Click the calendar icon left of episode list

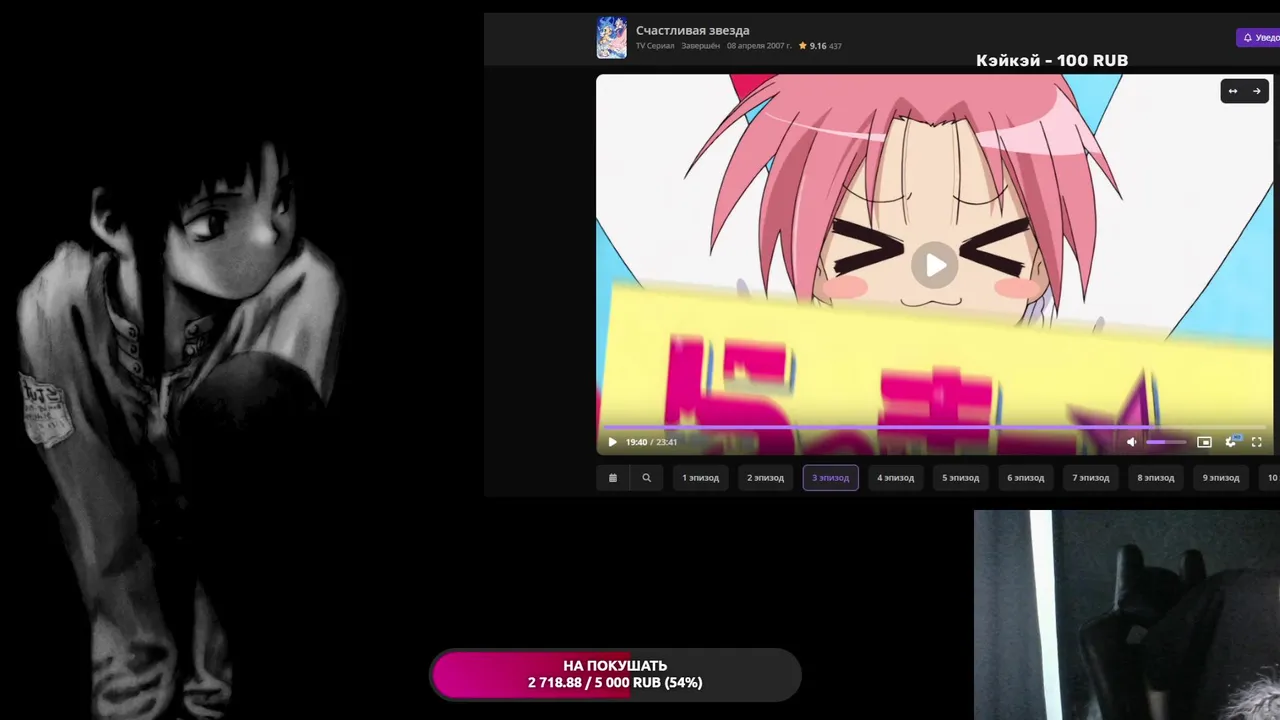[613, 478]
